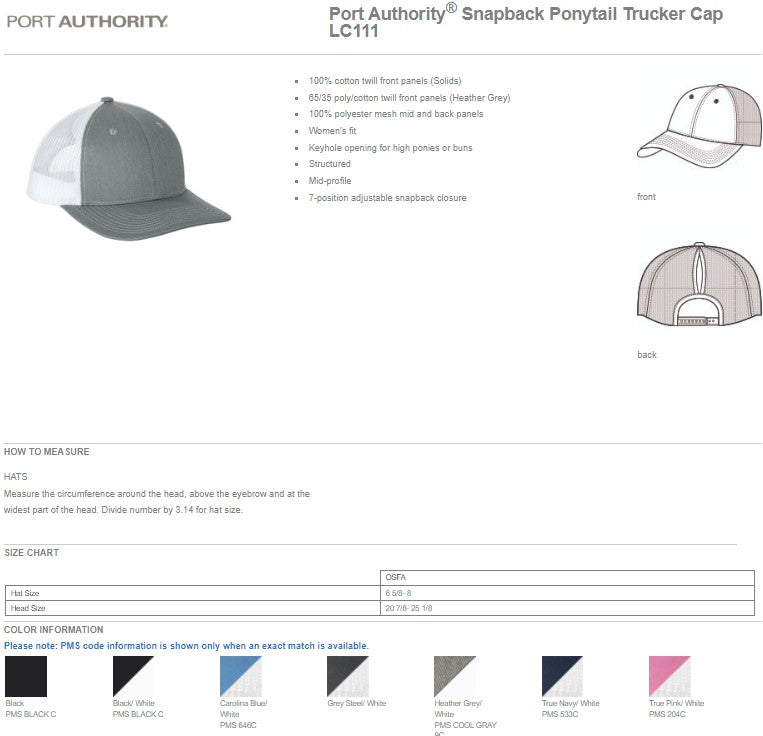The width and height of the screenshot is (763, 736).
Task: Click the HOW TO MEASURE heading
Action: tap(47, 452)
